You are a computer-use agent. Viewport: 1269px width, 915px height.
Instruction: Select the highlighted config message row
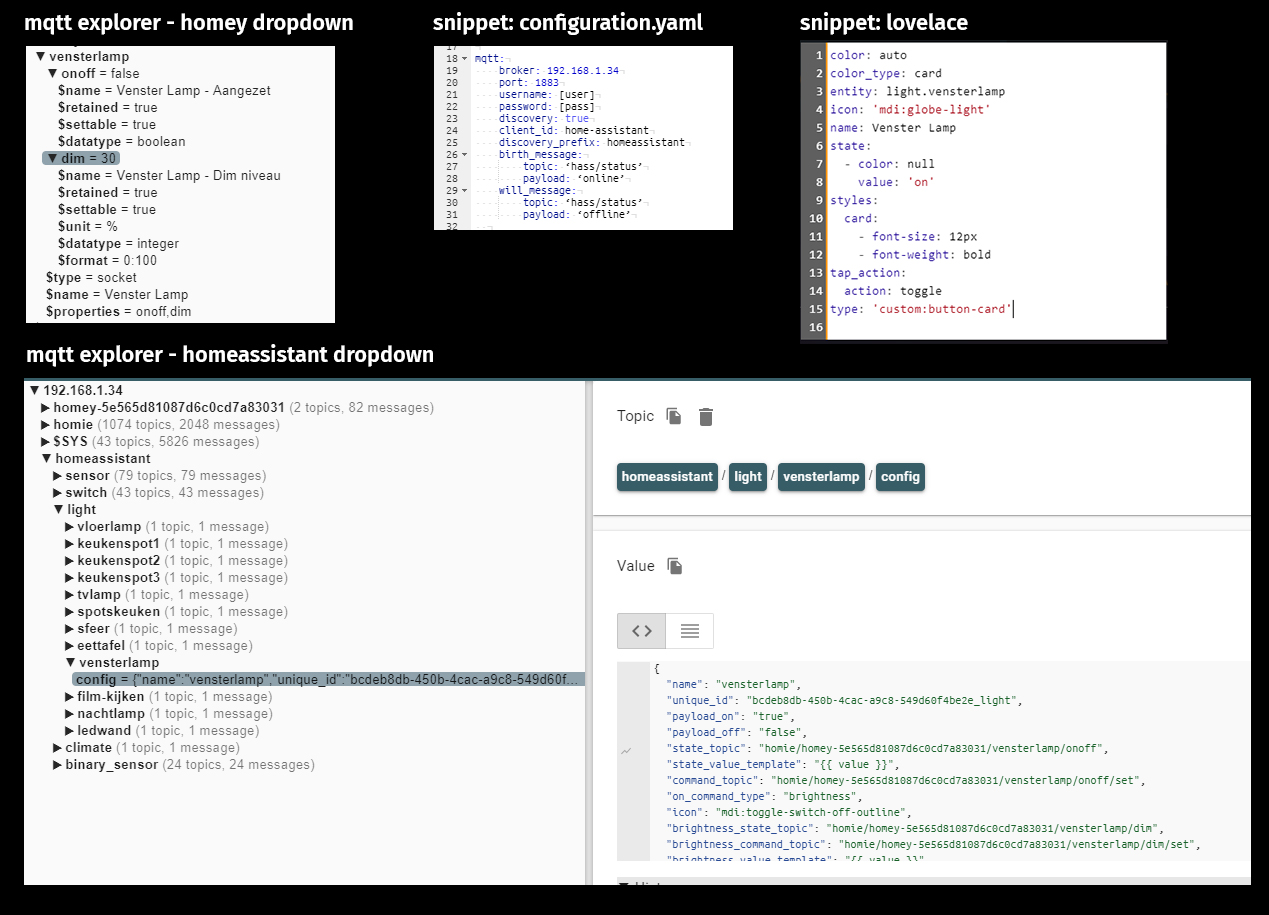tap(330, 680)
